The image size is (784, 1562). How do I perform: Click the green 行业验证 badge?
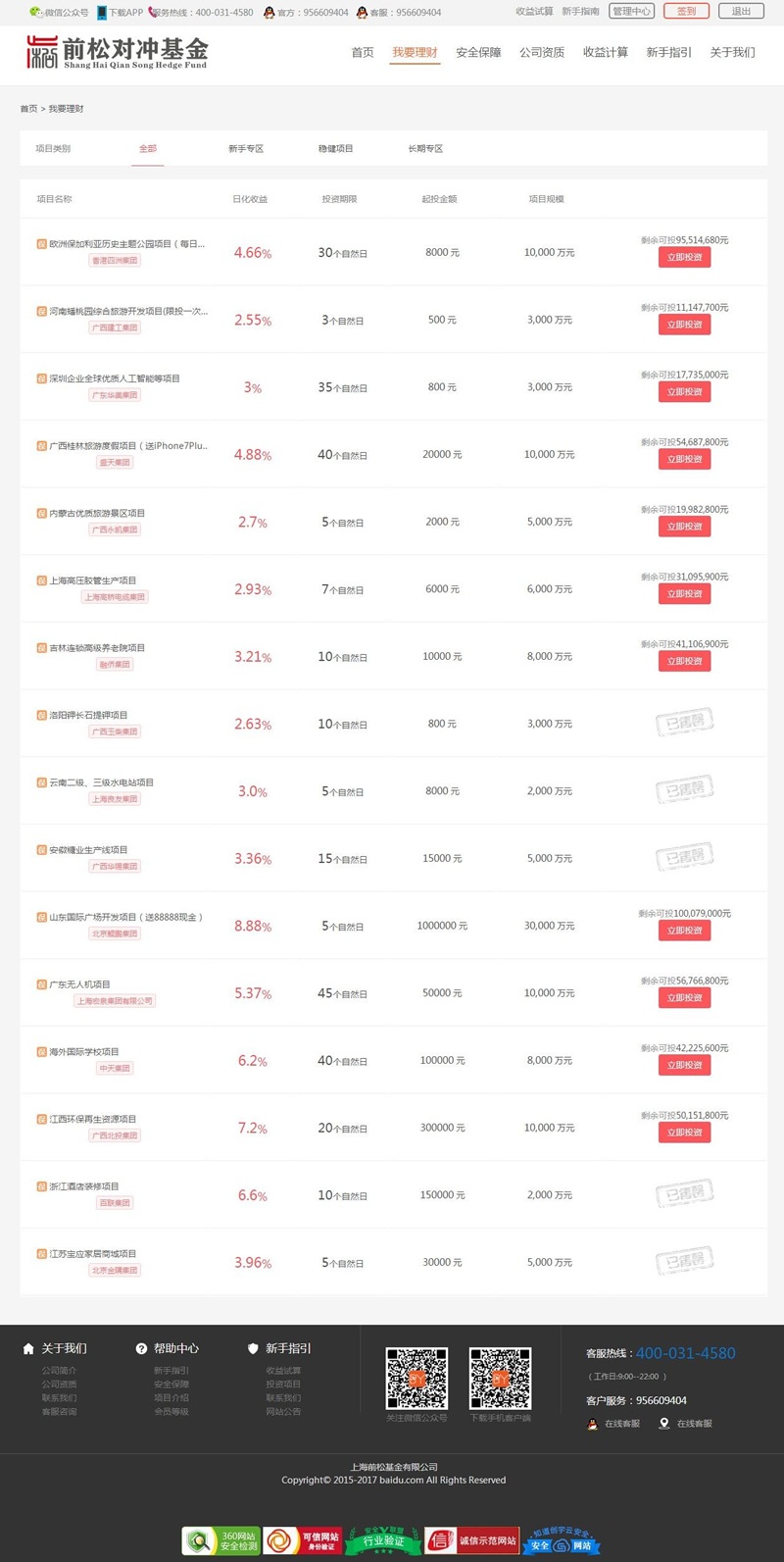click(x=383, y=1540)
